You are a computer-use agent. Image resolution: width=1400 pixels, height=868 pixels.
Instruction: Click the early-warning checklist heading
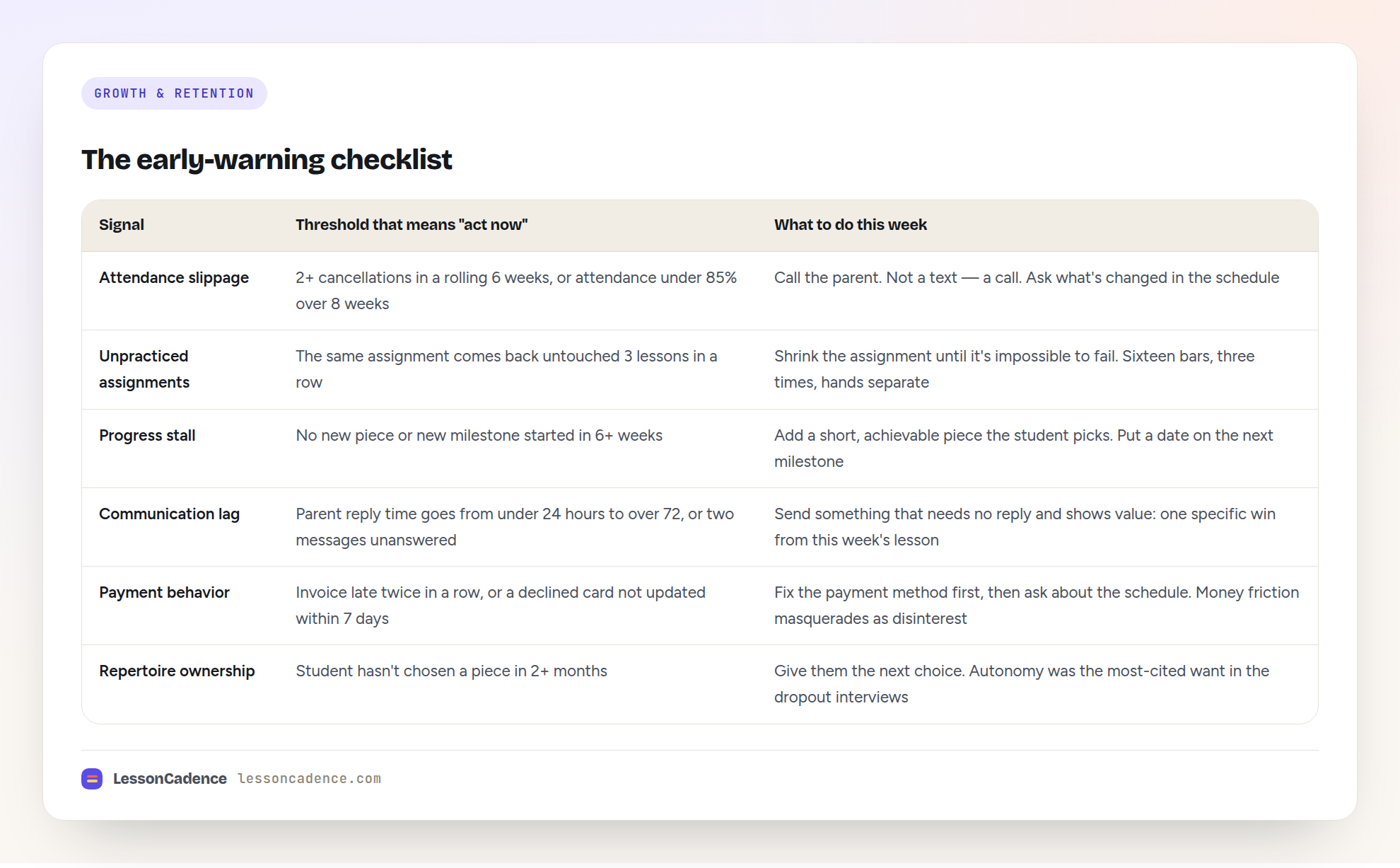pos(267,160)
